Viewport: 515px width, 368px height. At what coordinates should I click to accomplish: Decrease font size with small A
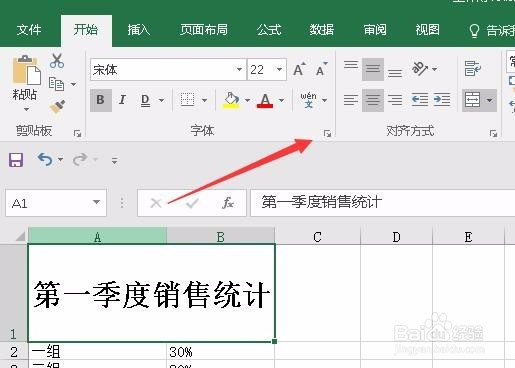[321, 69]
